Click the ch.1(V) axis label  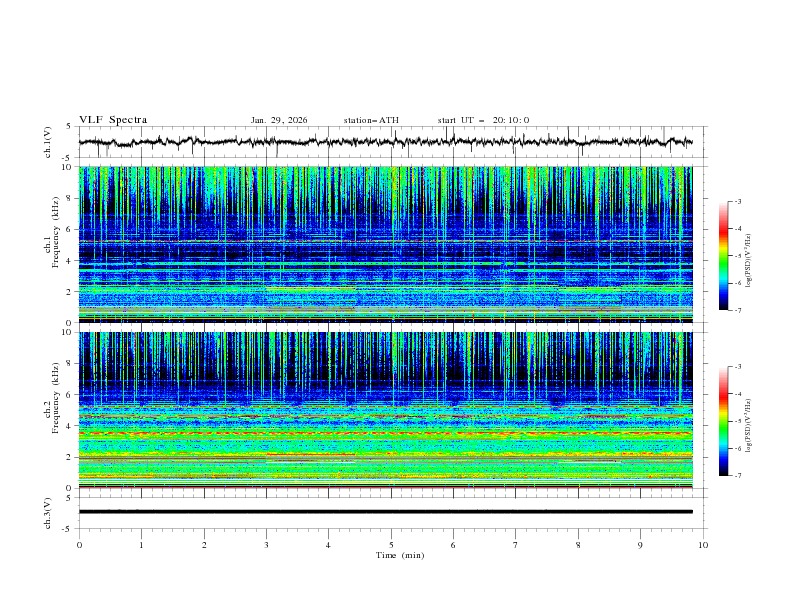[47, 142]
